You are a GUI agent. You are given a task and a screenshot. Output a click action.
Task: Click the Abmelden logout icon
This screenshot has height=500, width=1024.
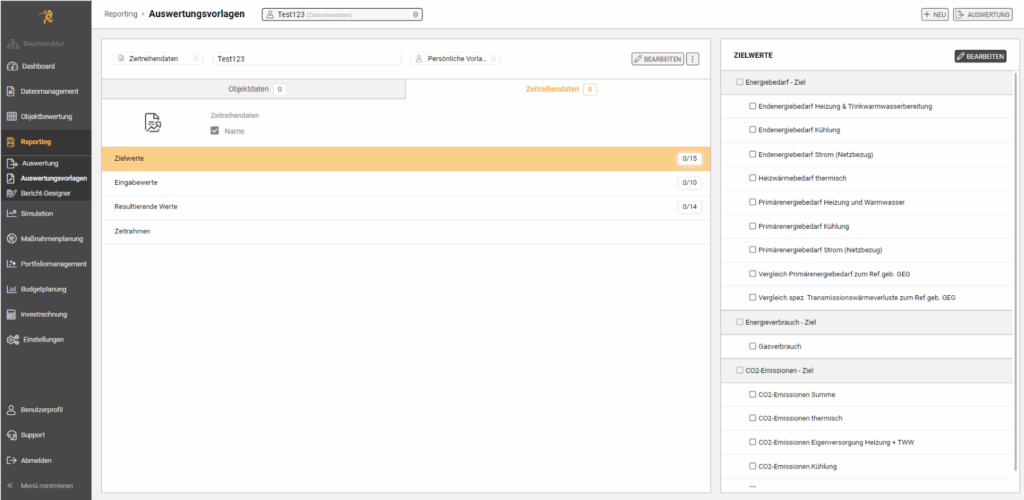(12, 460)
